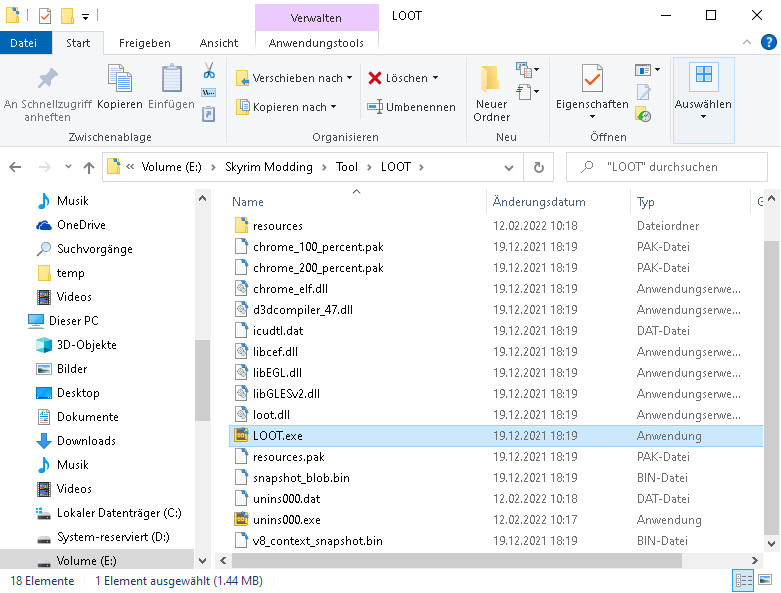Open the Datei menu tab
This screenshot has width=781, height=593.
pyautogui.click(x=23, y=43)
